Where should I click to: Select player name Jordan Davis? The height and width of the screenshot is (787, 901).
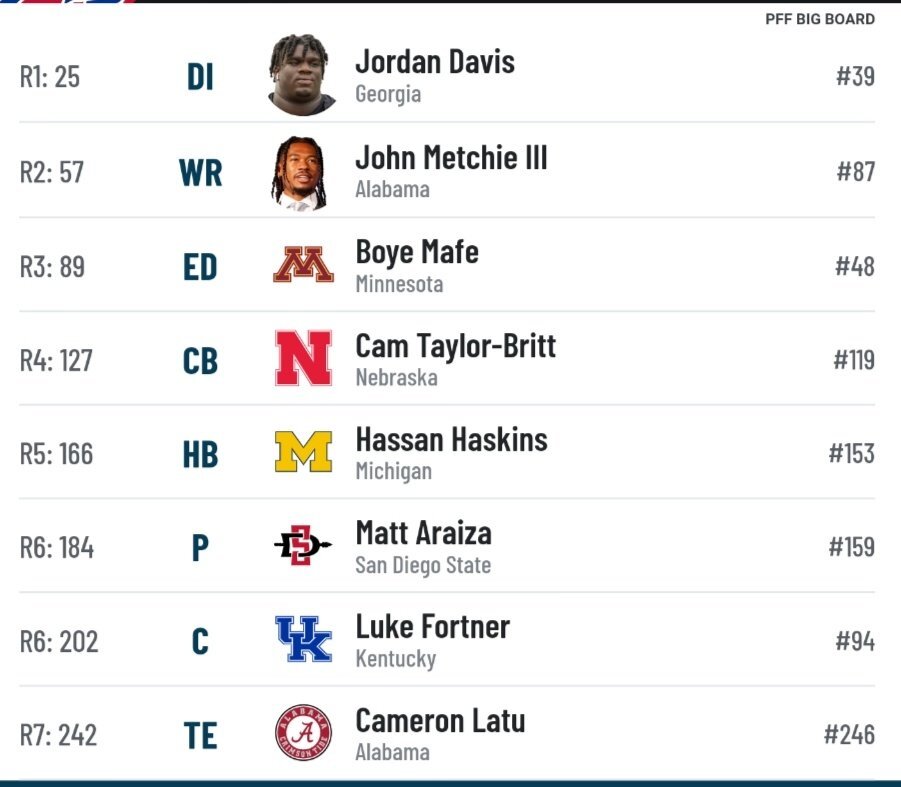click(435, 61)
